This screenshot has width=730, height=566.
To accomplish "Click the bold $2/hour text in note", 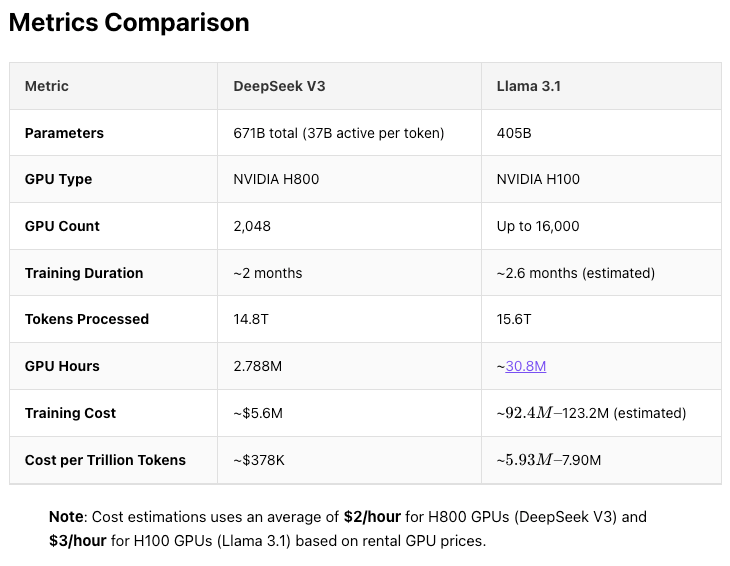I will (372, 517).
